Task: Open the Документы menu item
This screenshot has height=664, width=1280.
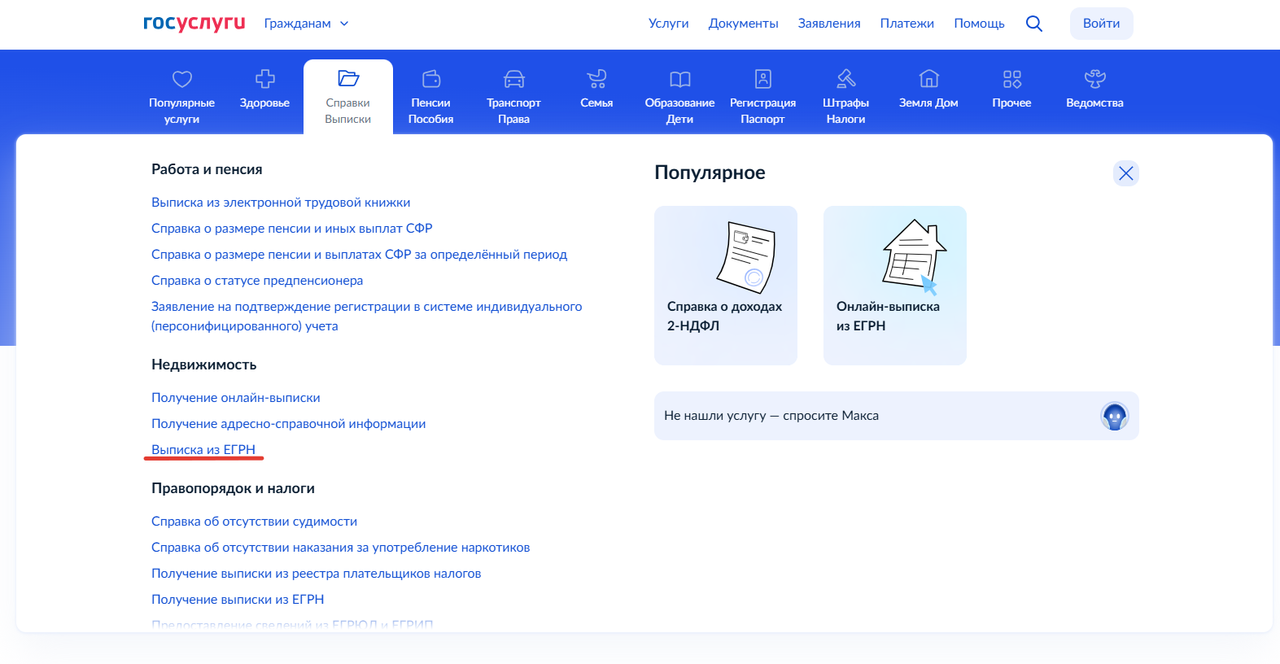Action: (743, 23)
